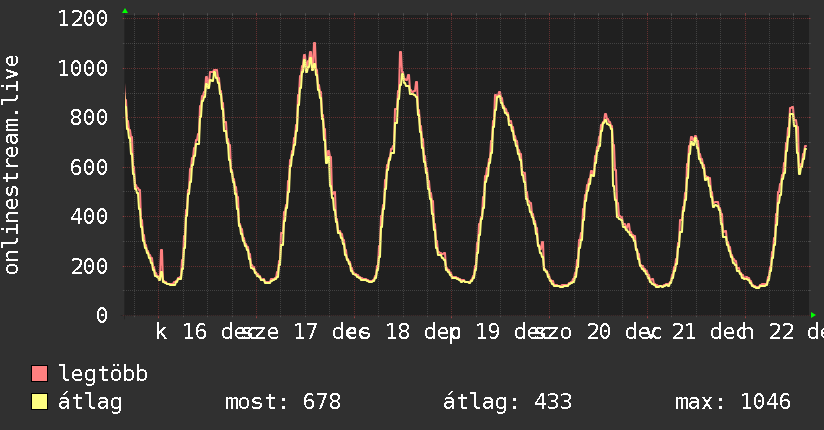The width and height of the screenshot is (824, 430).
Task: Click the 'átlag: 433' average value
Action: pos(507,402)
